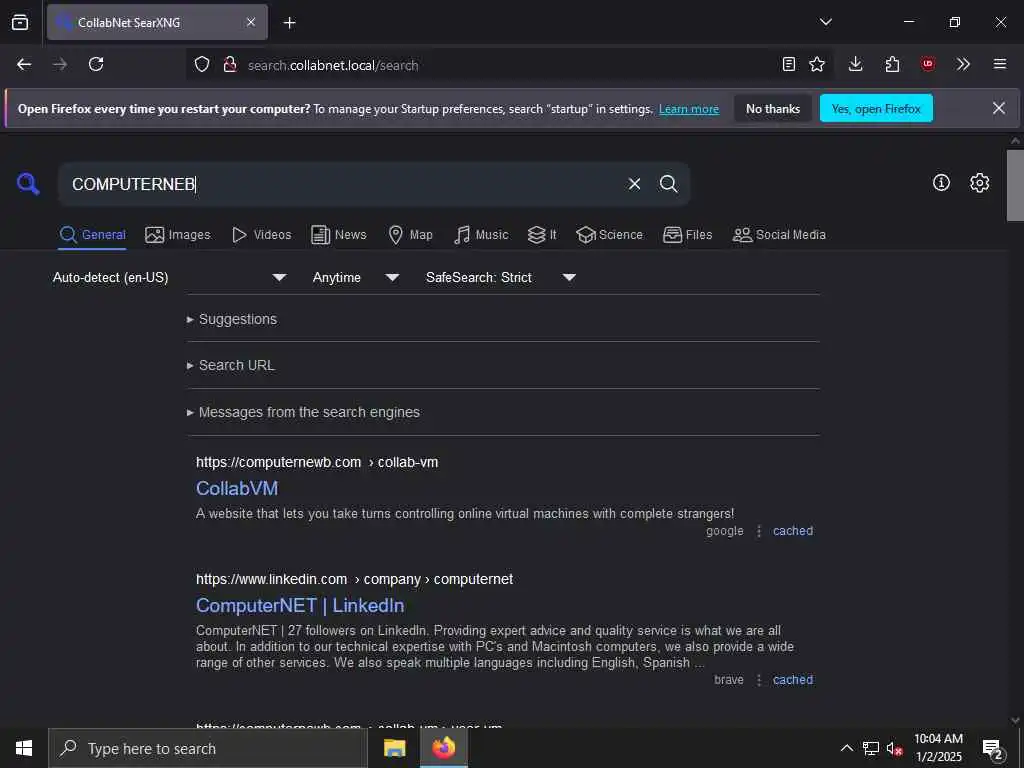Dismiss the Firefox startup notification bar
The image size is (1024, 768).
(999, 108)
